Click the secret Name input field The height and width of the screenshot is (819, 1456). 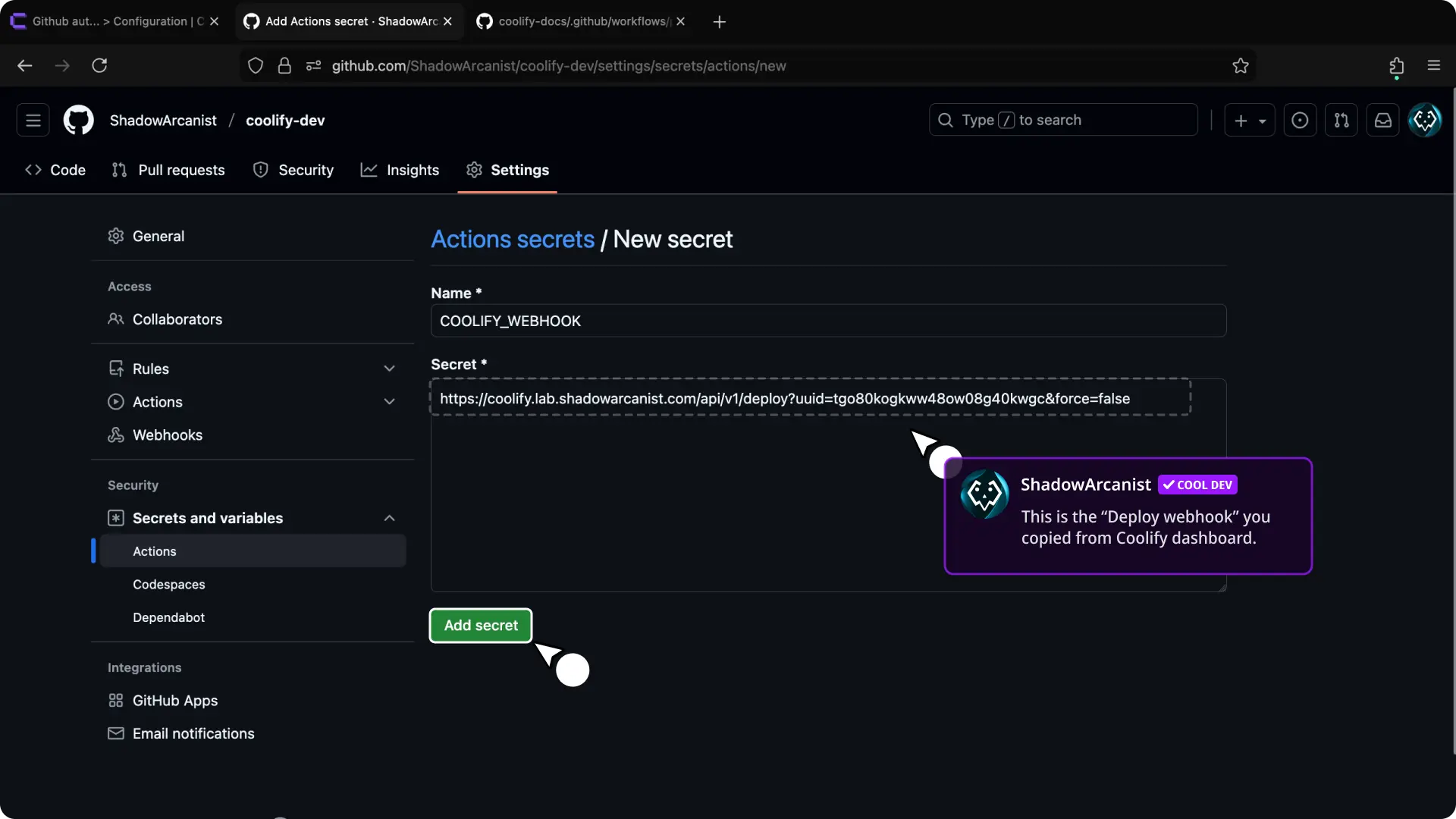827,321
